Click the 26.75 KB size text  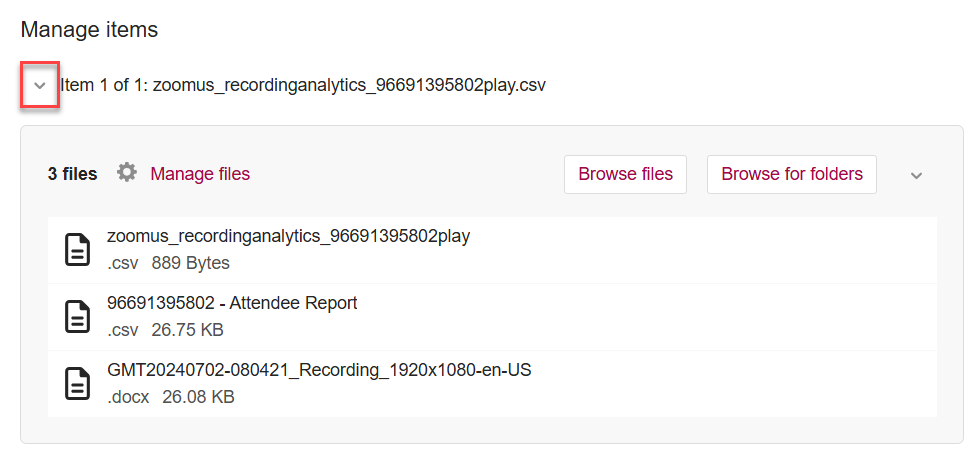(187, 330)
